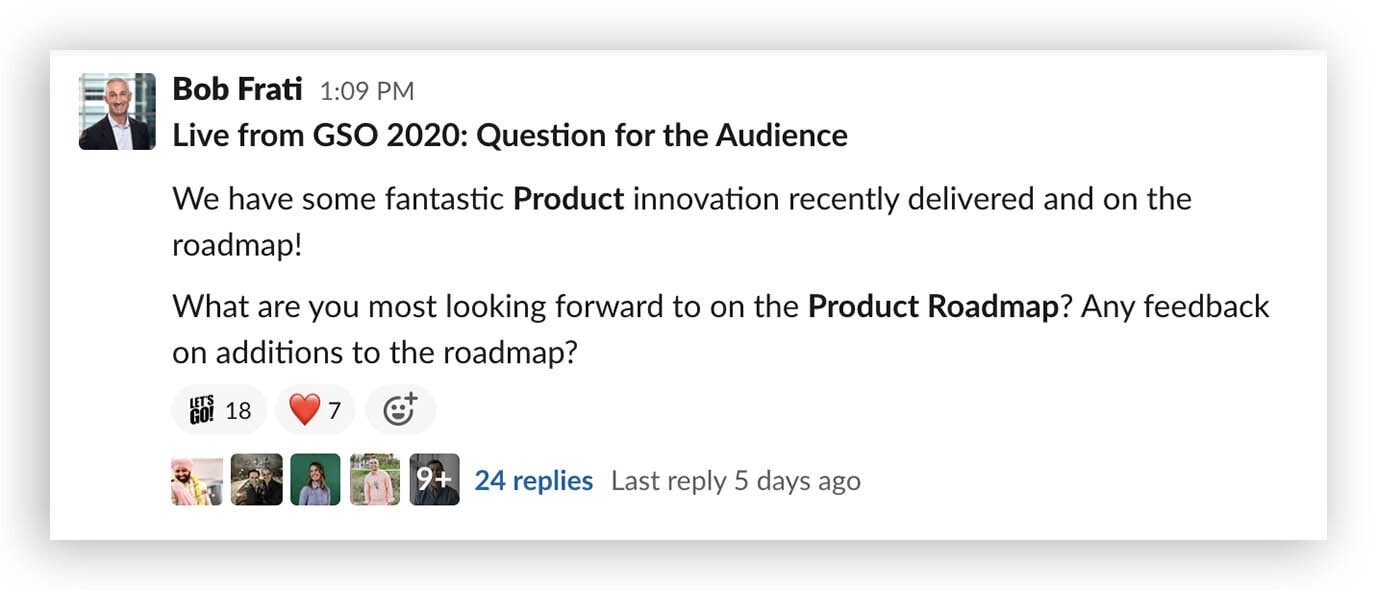The image size is (1377, 590).
Task: Click the Bob Frati sender name
Action: pos(237,89)
